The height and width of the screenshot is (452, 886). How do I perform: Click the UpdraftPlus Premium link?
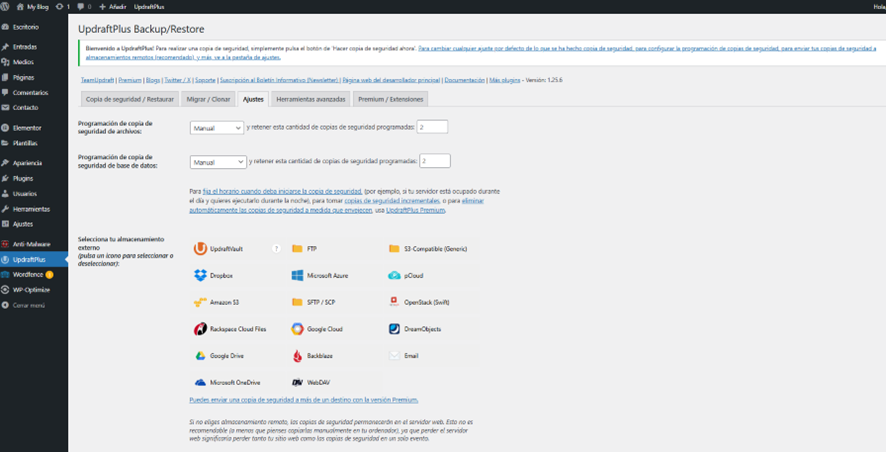tap(416, 210)
